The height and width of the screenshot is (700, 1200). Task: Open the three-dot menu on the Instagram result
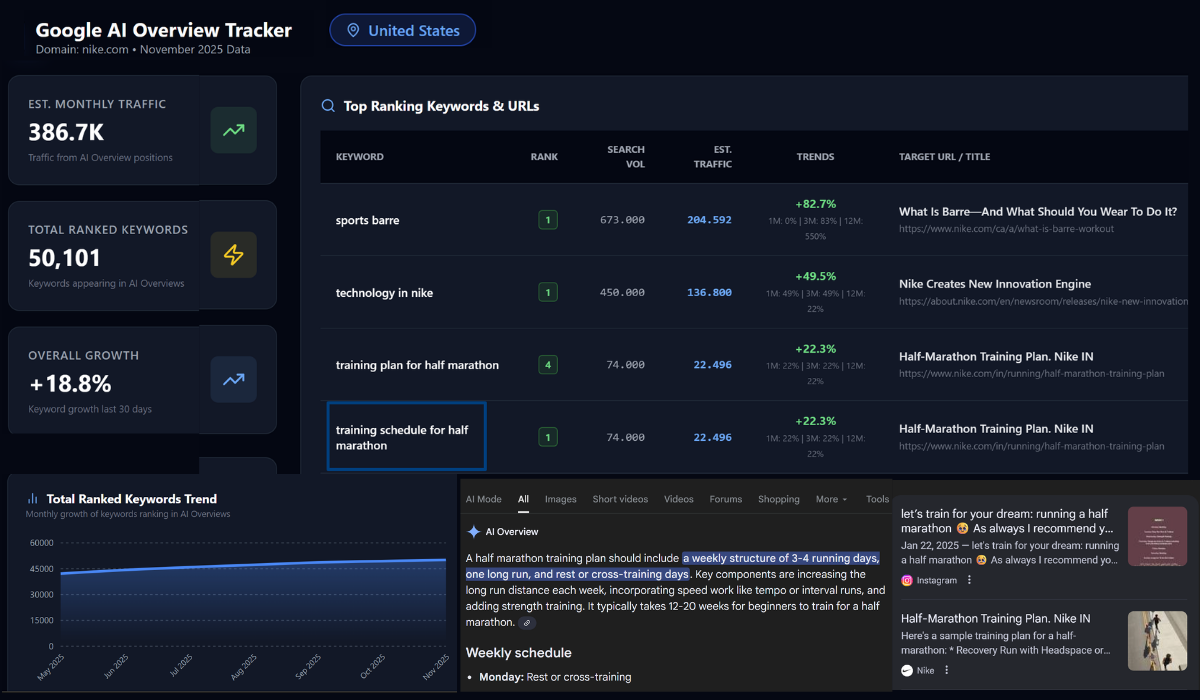(968, 579)
